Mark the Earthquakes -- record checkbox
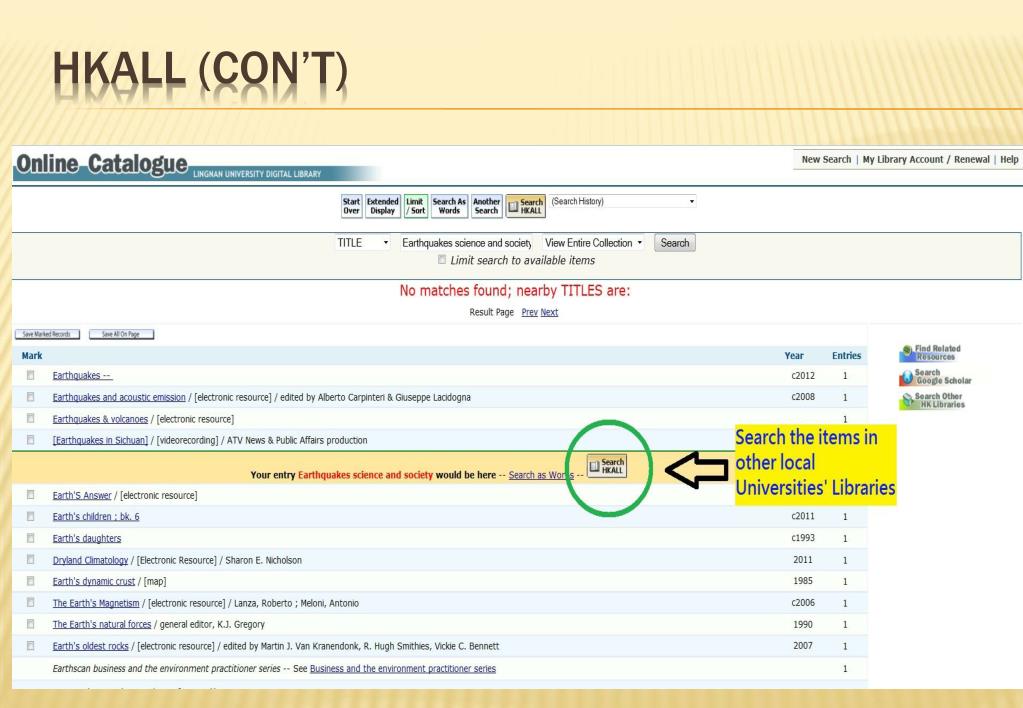 coord(31,375)
